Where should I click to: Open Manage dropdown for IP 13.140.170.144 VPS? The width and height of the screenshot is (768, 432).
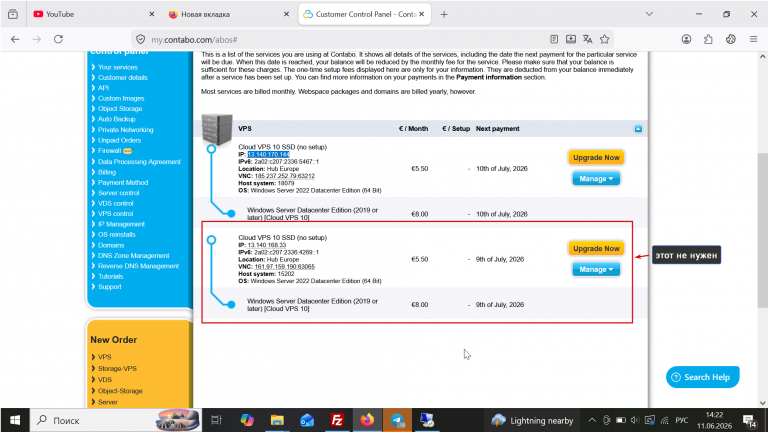(x=596, y=179)
